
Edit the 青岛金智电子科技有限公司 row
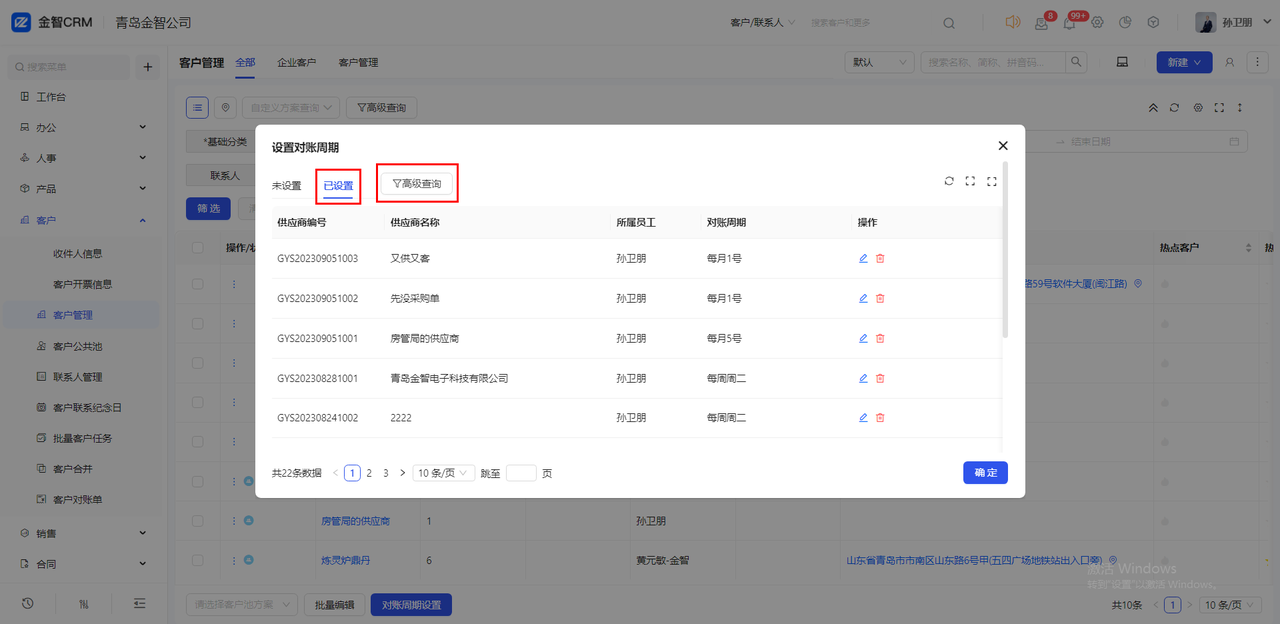[863, 378]
